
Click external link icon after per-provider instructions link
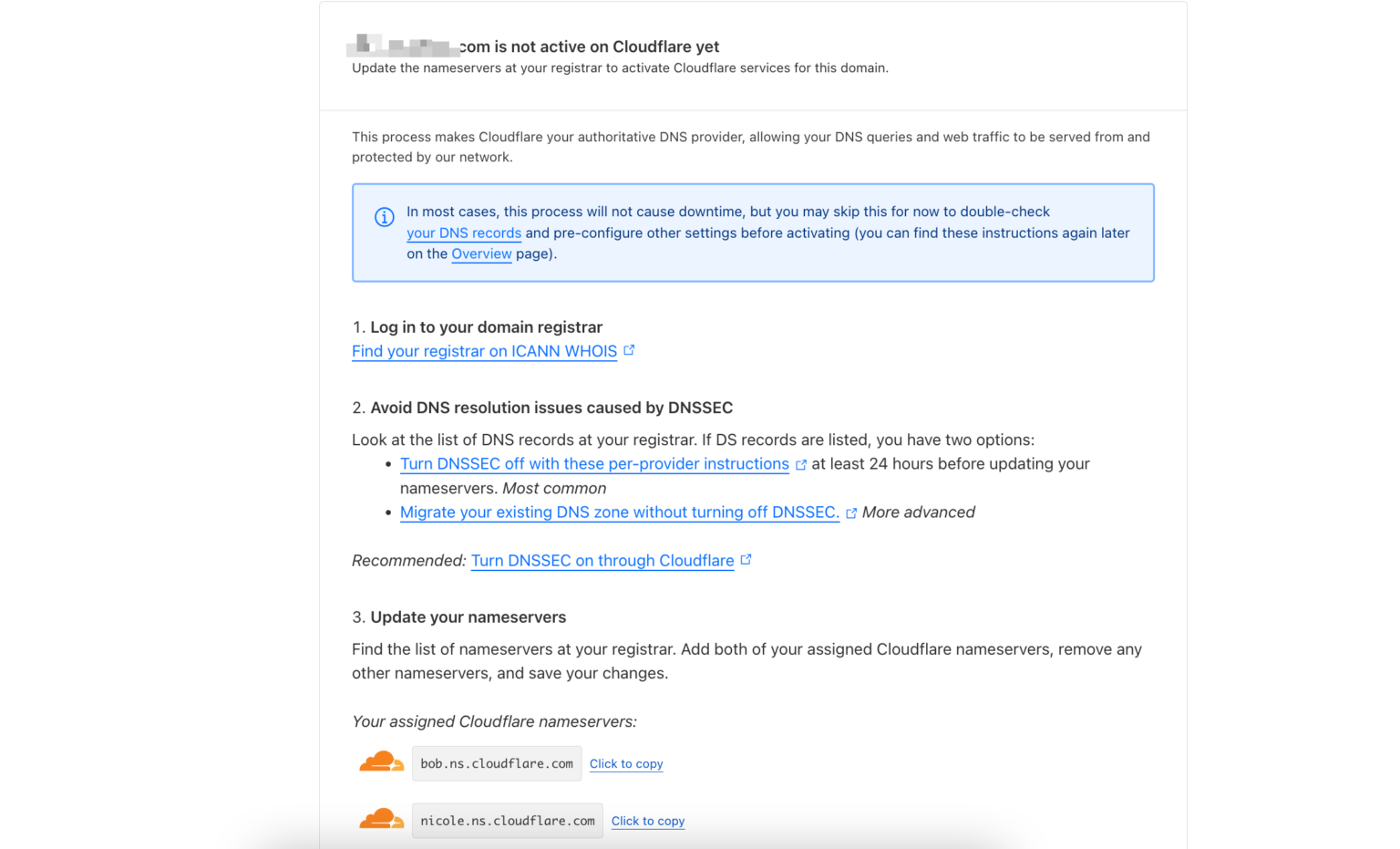pos(801,463)
